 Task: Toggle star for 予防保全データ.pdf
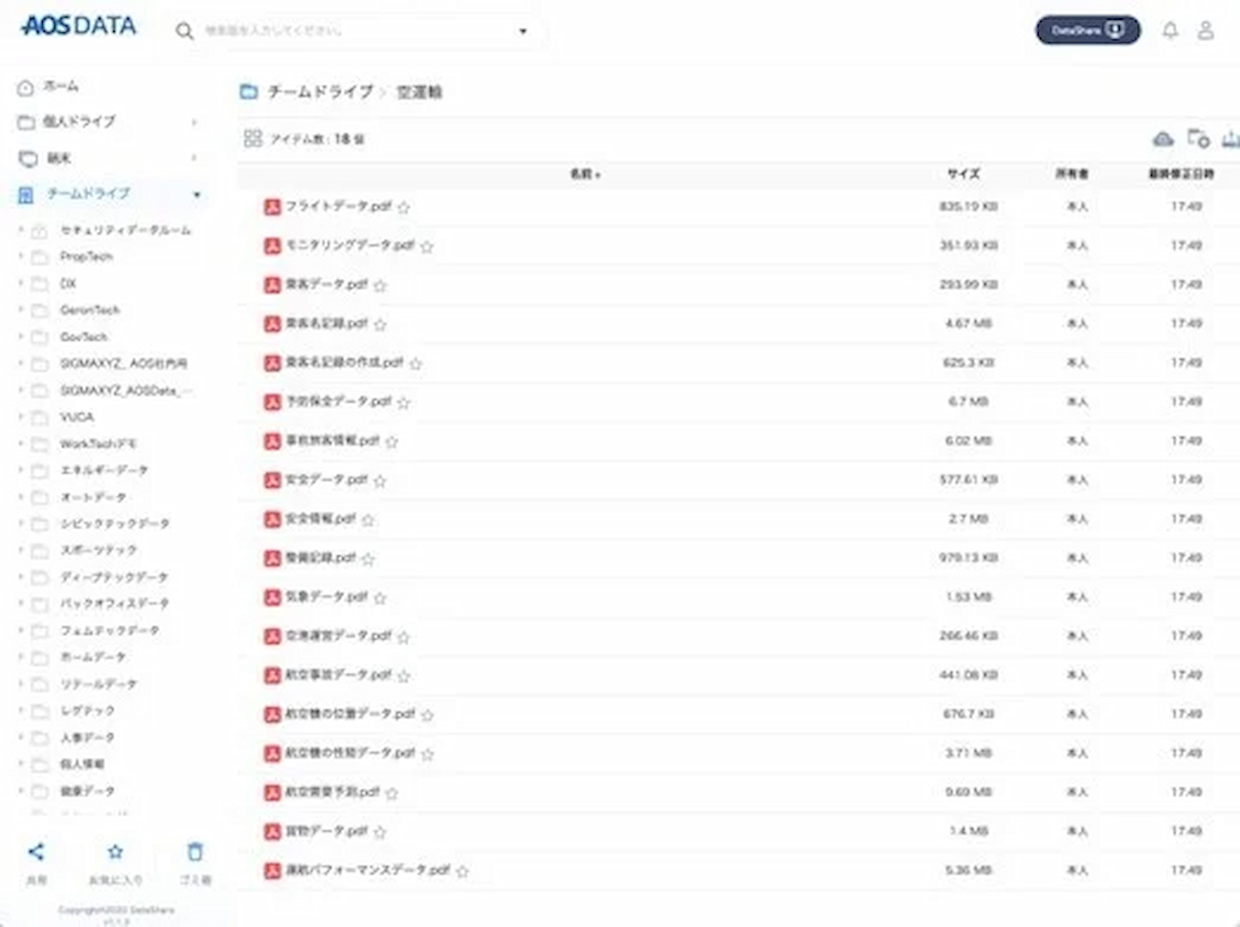[x=404, y=402]
